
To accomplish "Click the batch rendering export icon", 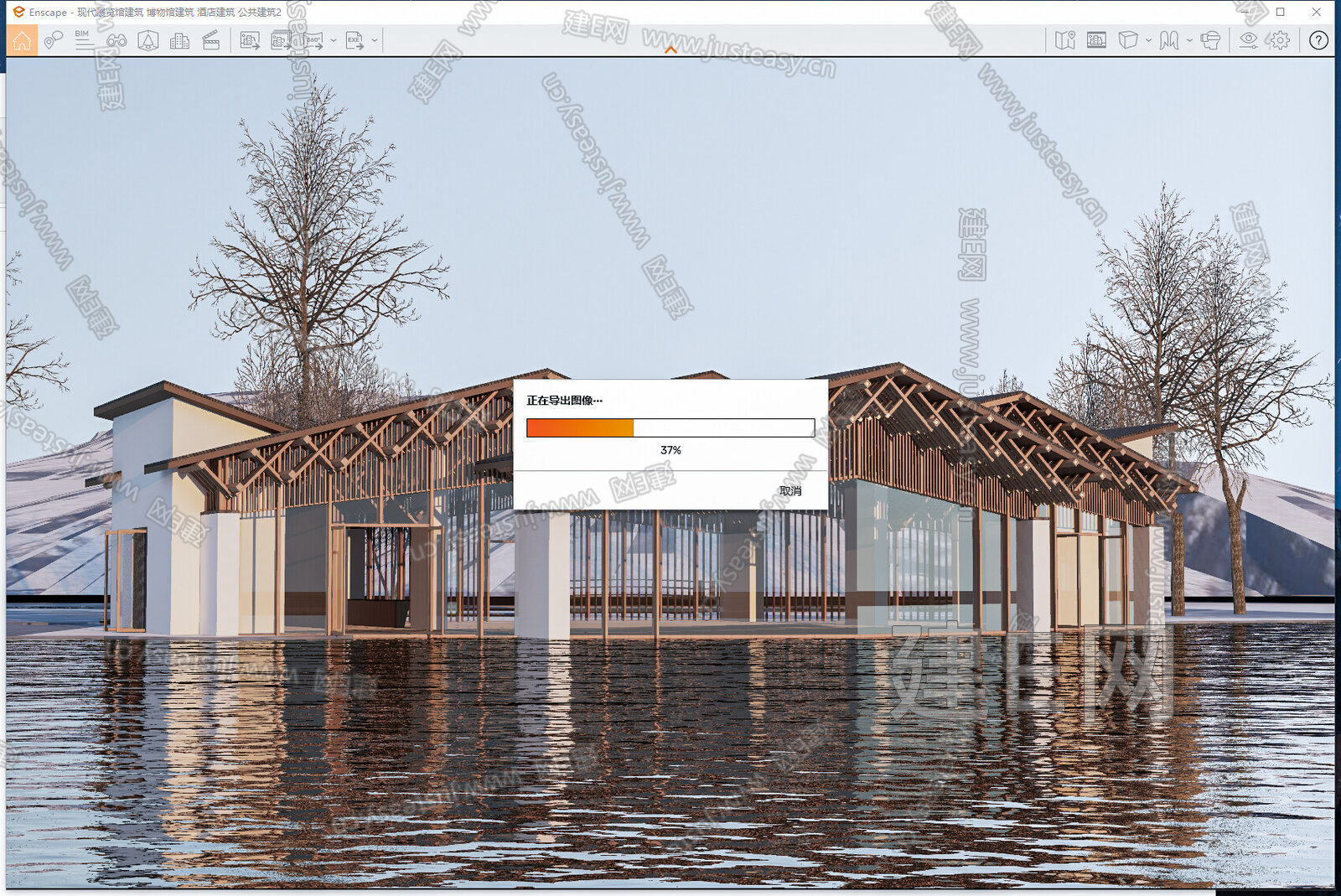I will [282, 40].
